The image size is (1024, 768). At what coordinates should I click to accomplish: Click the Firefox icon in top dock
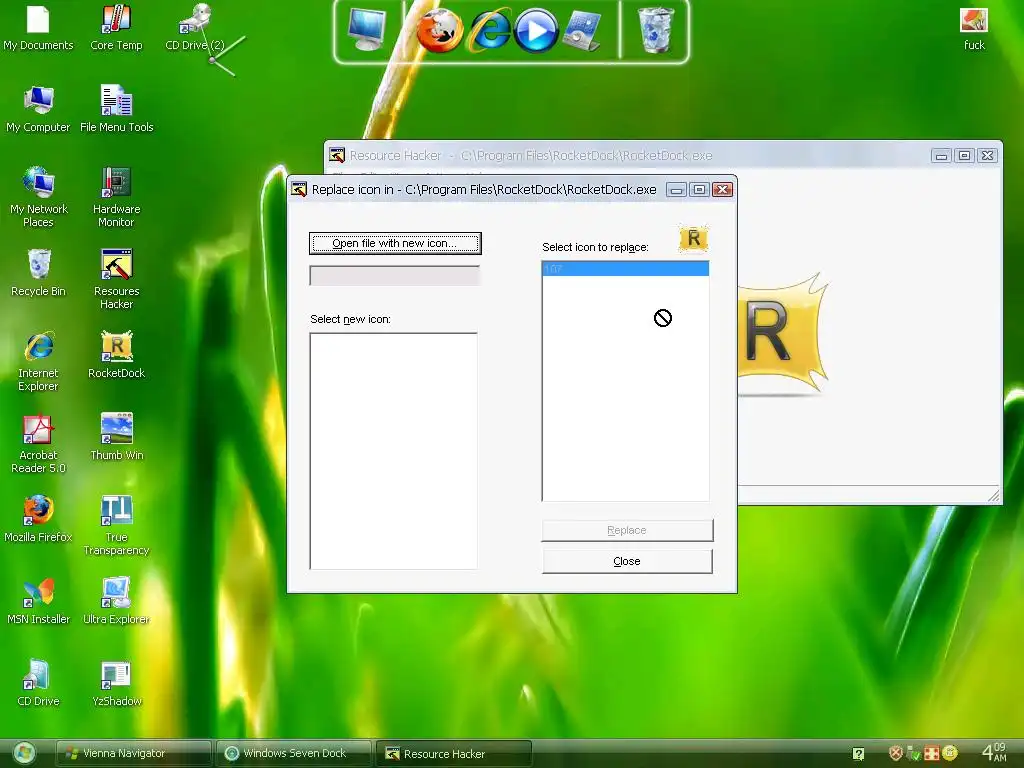(x=440, y=30)
